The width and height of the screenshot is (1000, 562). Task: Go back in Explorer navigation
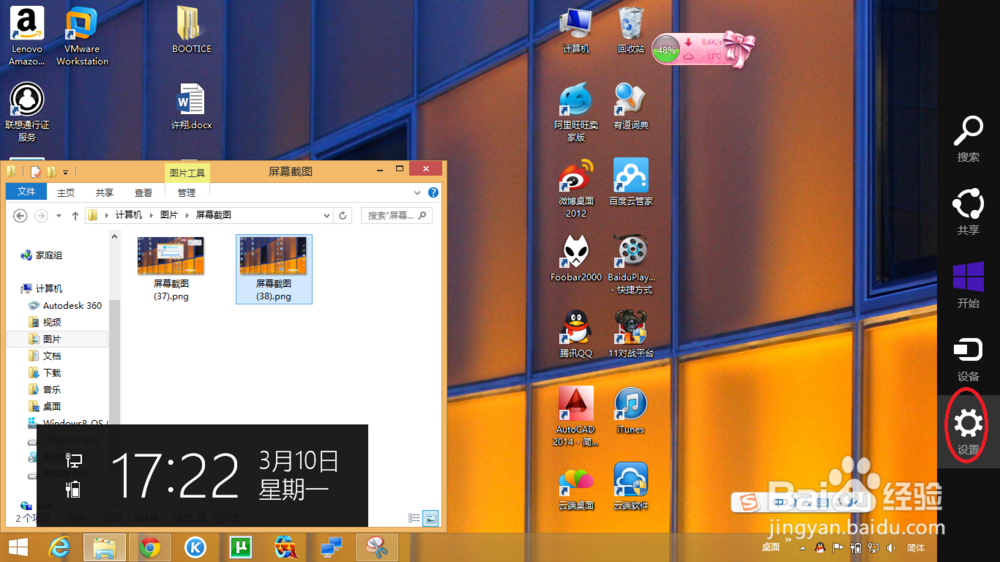tap(20, 216)
